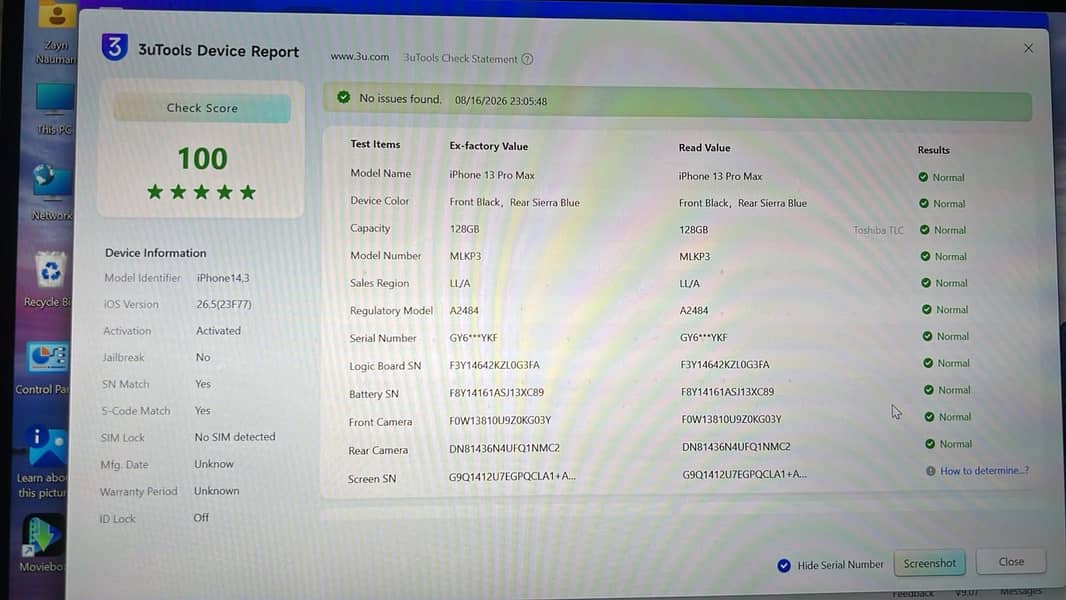Click the ID Lock Off value
The width and height of the screenshot is (1066, 600).
[201, 518]
